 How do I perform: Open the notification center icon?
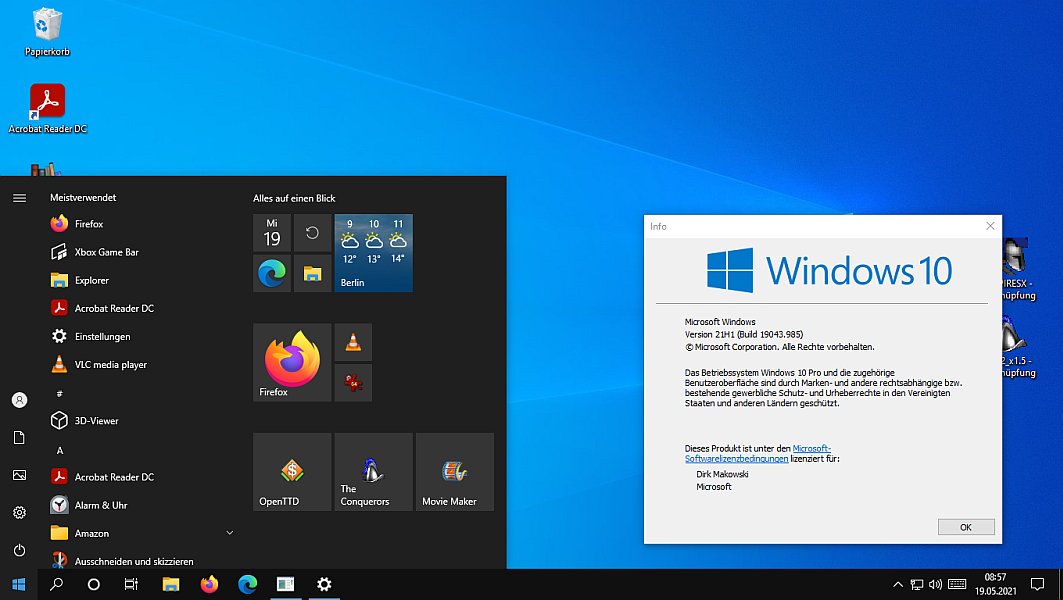[x=1037, y=584]
